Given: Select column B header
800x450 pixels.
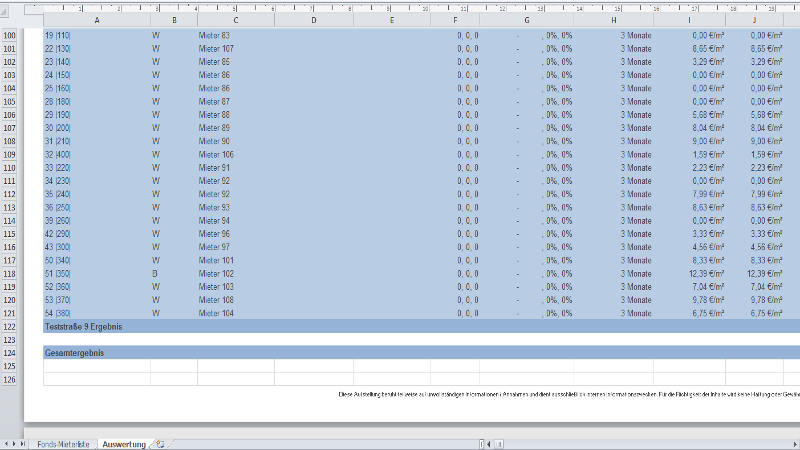Looking at the screenshot, I should [174, 20].
